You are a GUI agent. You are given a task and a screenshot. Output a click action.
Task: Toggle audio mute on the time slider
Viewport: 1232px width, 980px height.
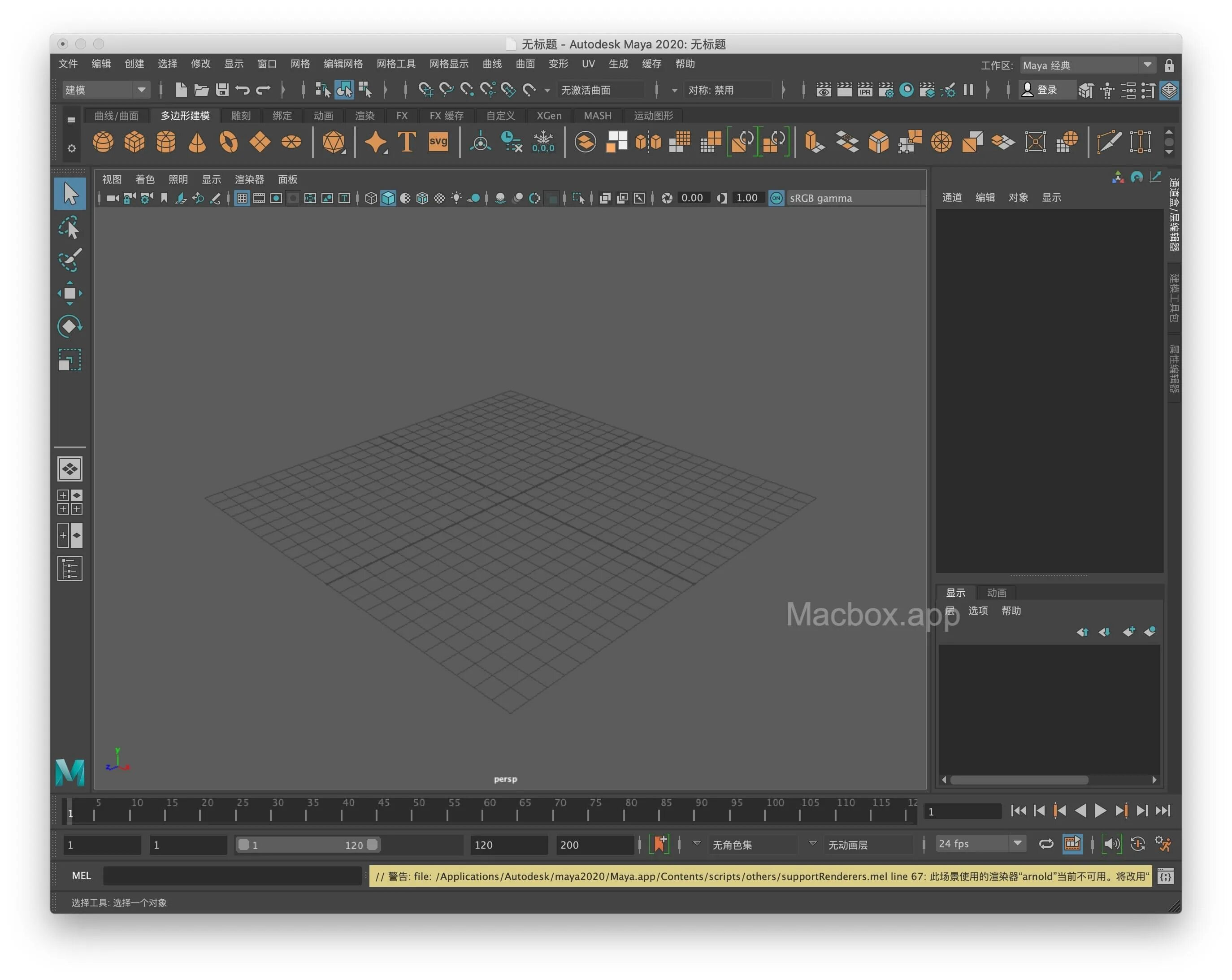pyautogui.click(x=1111, y=844)
